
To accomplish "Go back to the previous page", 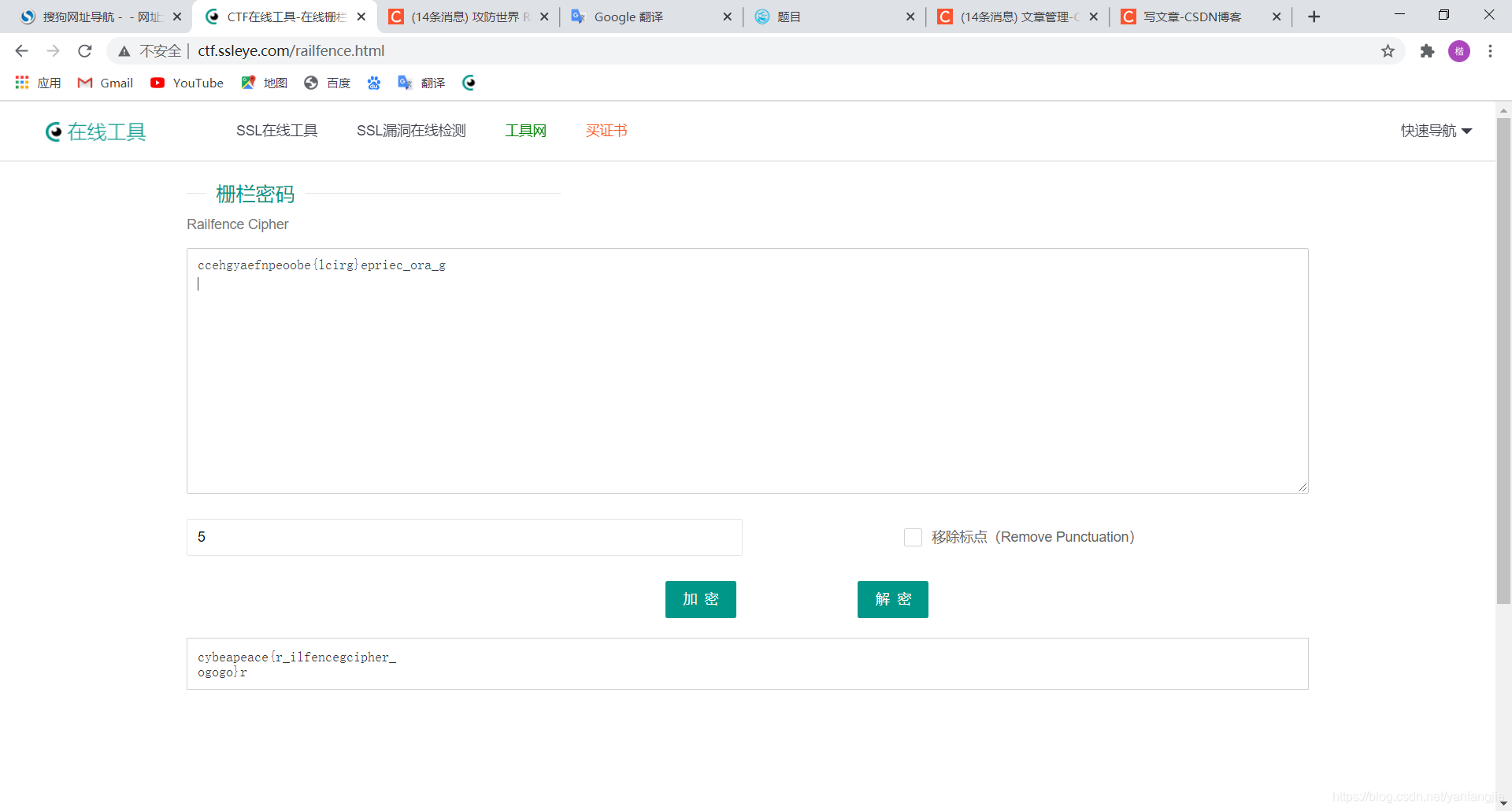I will (x=21, y=51).
